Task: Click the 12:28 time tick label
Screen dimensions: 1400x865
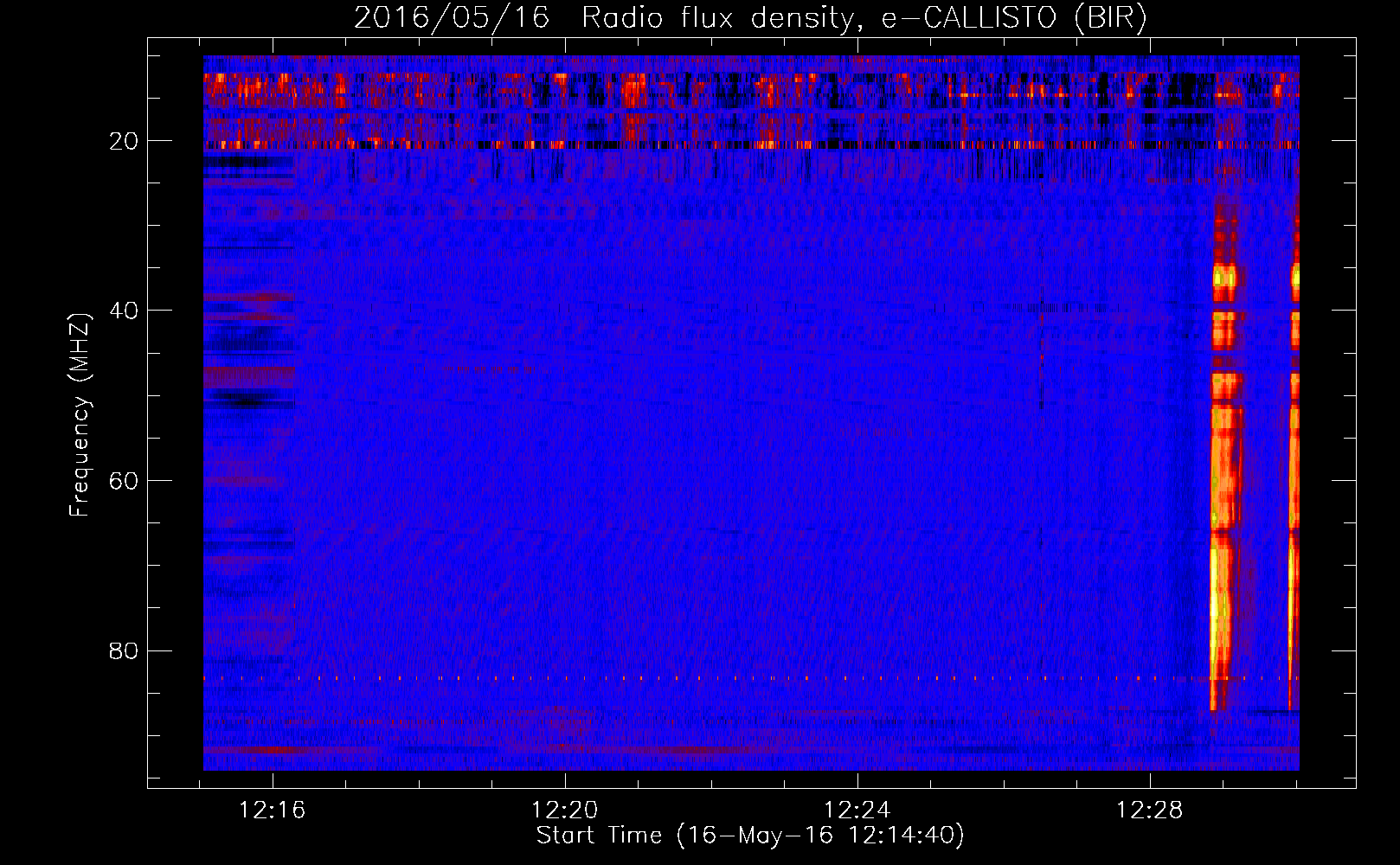Action: click(x=1150, y=811)
